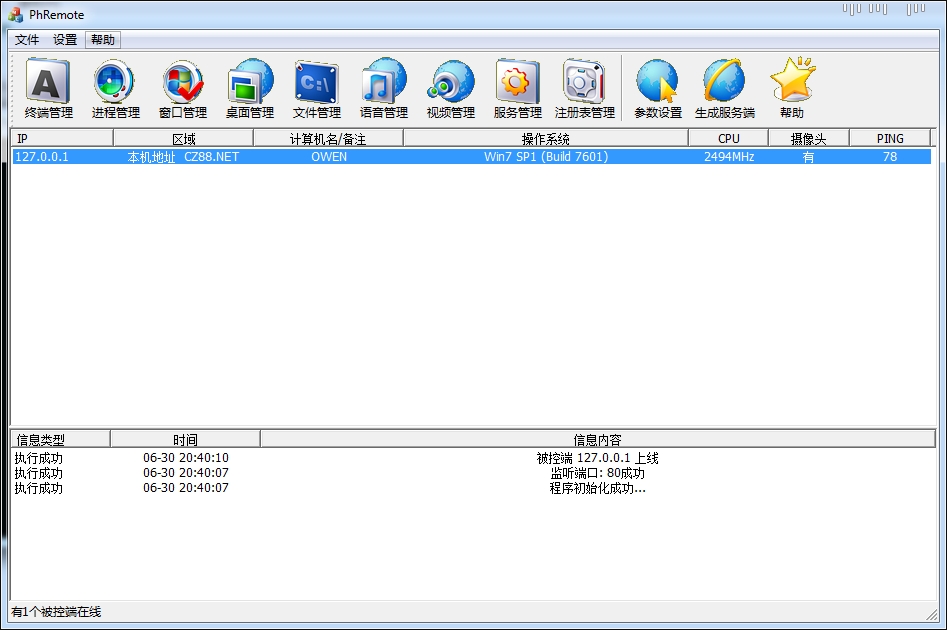947x630 pixels.
Task: Sort by CPU column header
Action: pyautogui.click(x=728, y=138)
